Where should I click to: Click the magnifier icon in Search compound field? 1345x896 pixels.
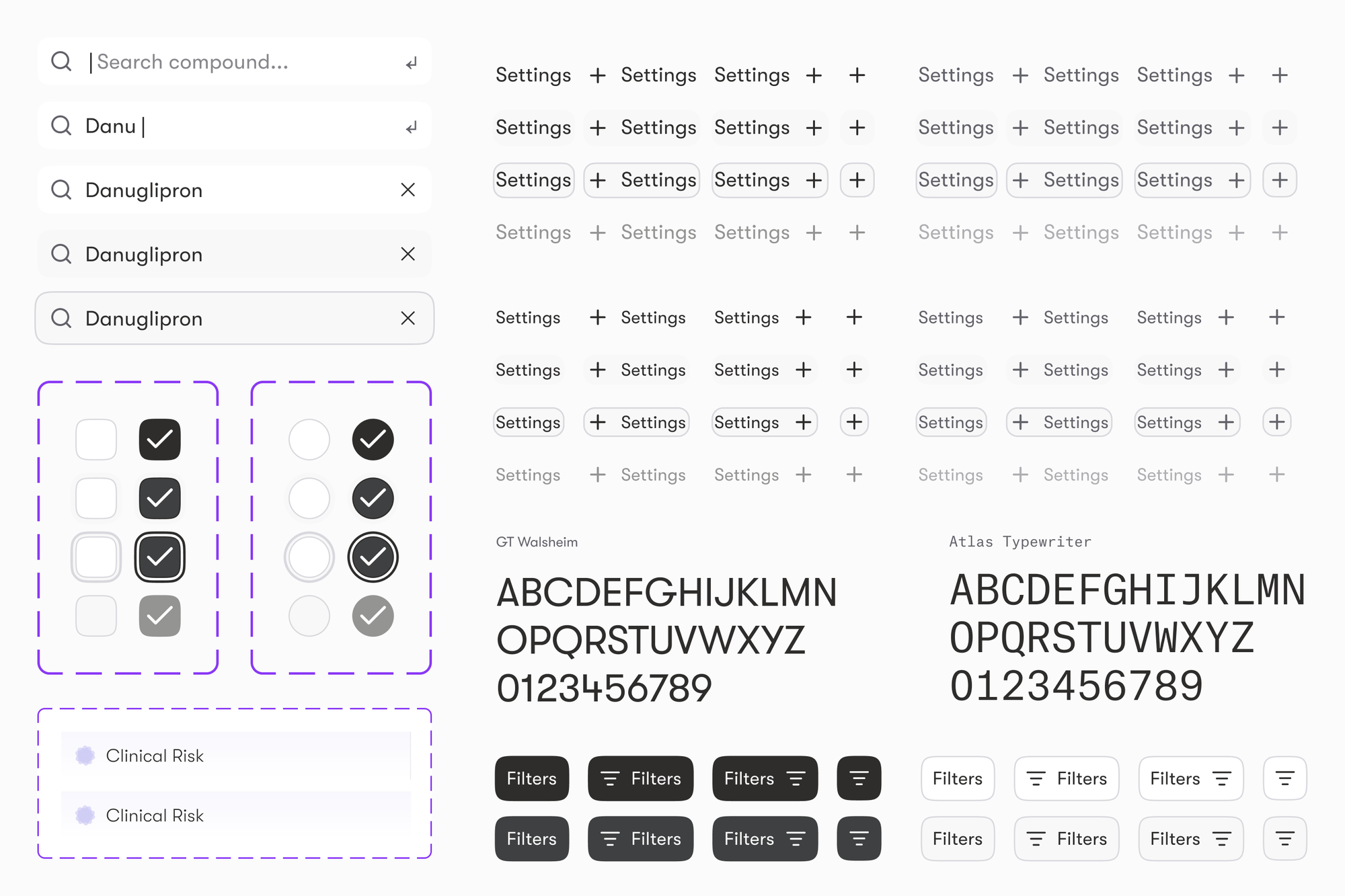point(61,61)
